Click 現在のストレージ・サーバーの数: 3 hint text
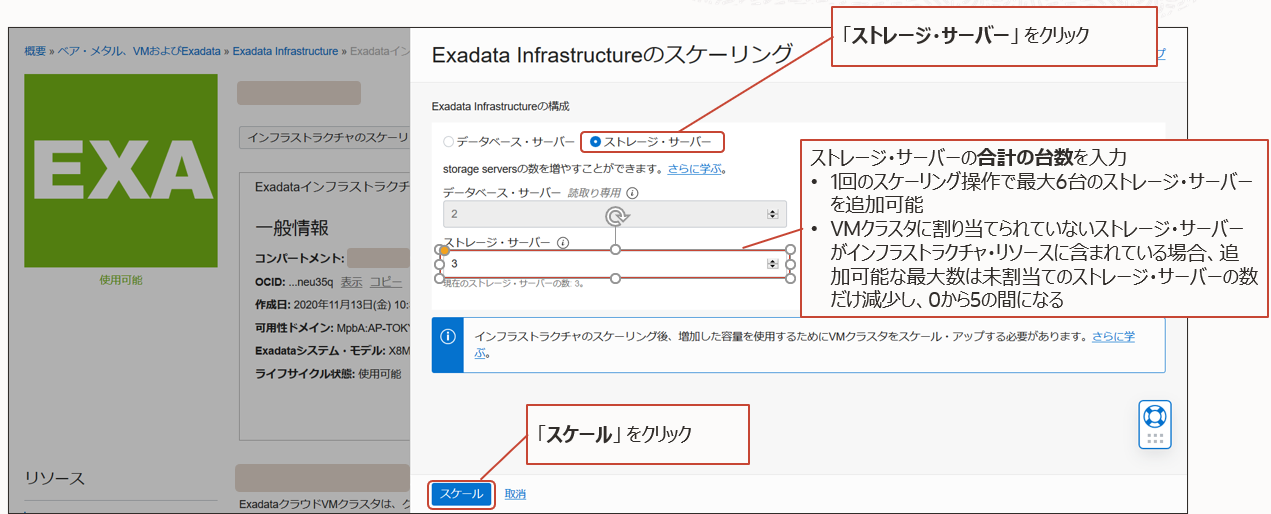Image resolution: width=1271 pixels, height=514 pixels. click(513, 284)
